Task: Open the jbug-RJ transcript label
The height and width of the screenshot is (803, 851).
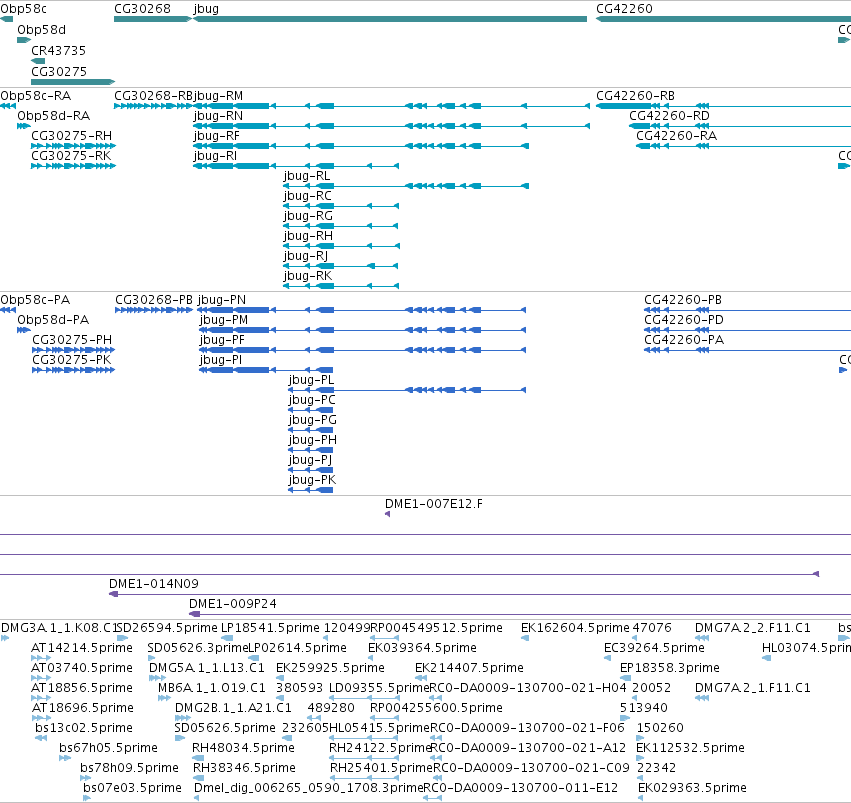Action: pos(306,256)
